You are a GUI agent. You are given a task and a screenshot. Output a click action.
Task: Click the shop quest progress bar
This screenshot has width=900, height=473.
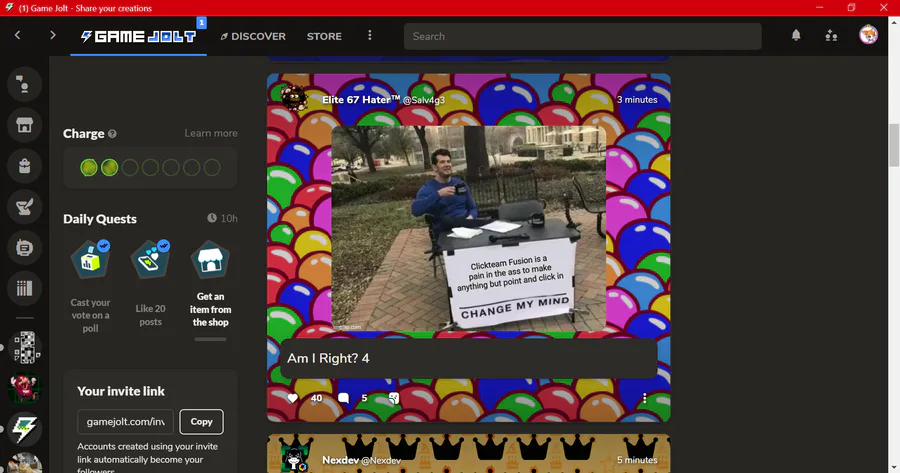tap(210, 339)
